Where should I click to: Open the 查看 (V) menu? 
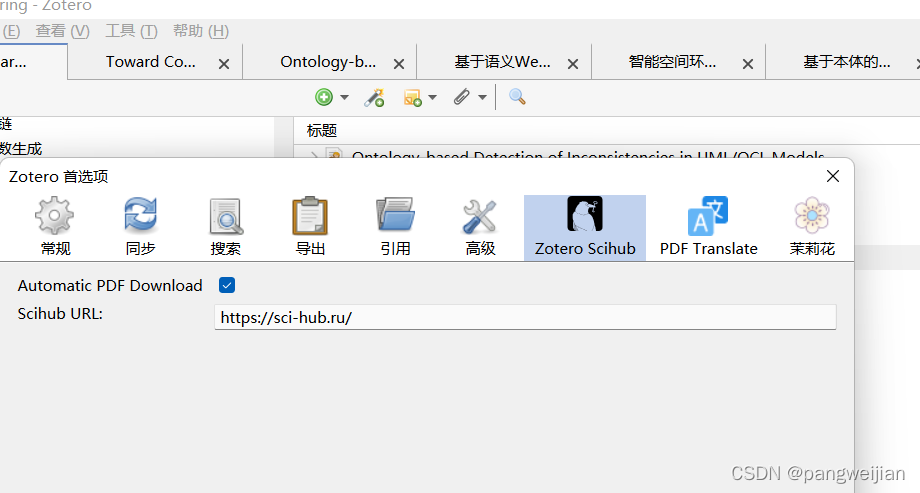[63, 31]
